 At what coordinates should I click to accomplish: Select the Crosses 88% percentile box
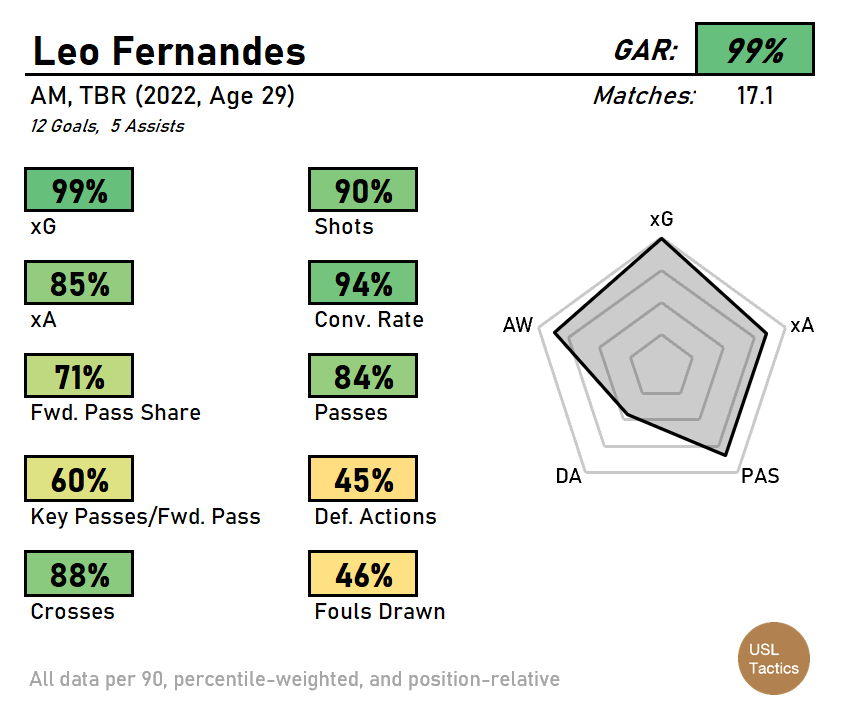click(x=79, y=575)
